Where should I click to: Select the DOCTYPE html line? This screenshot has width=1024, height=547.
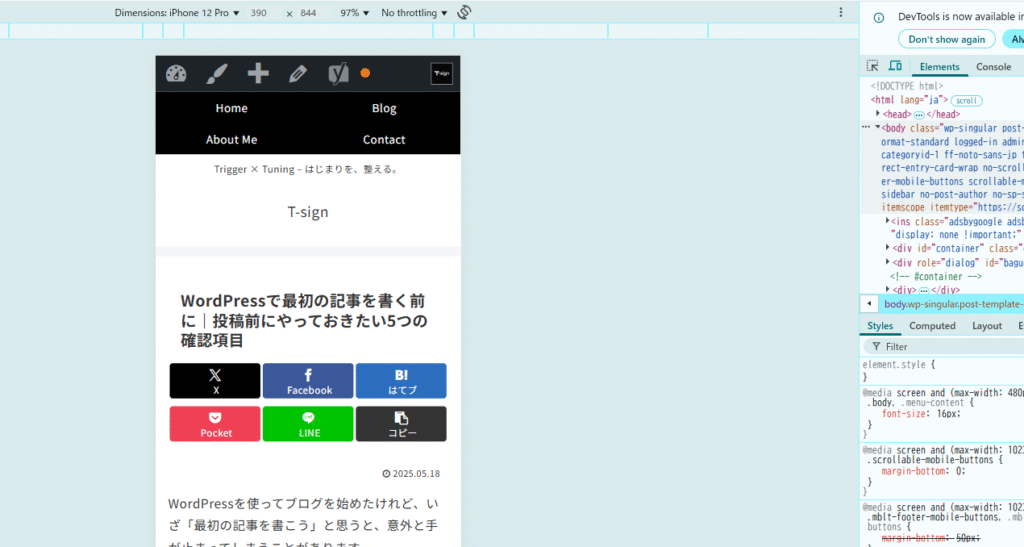pos(906,86)
